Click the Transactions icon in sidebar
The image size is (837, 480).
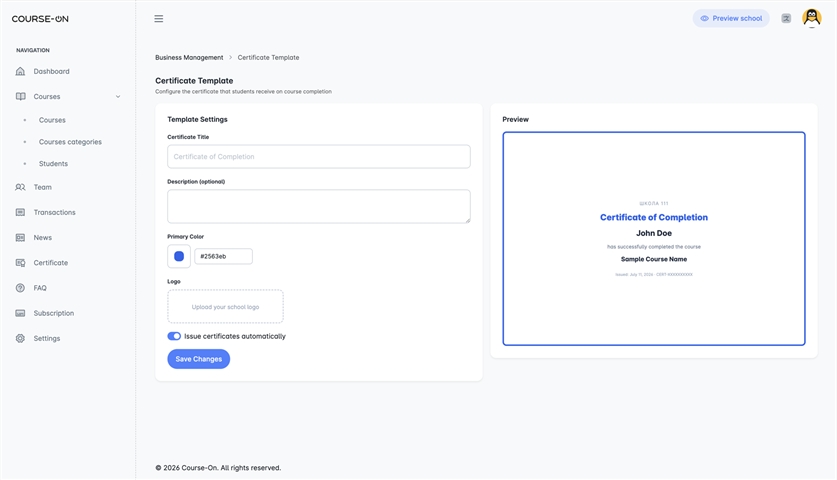coord(20,213)
